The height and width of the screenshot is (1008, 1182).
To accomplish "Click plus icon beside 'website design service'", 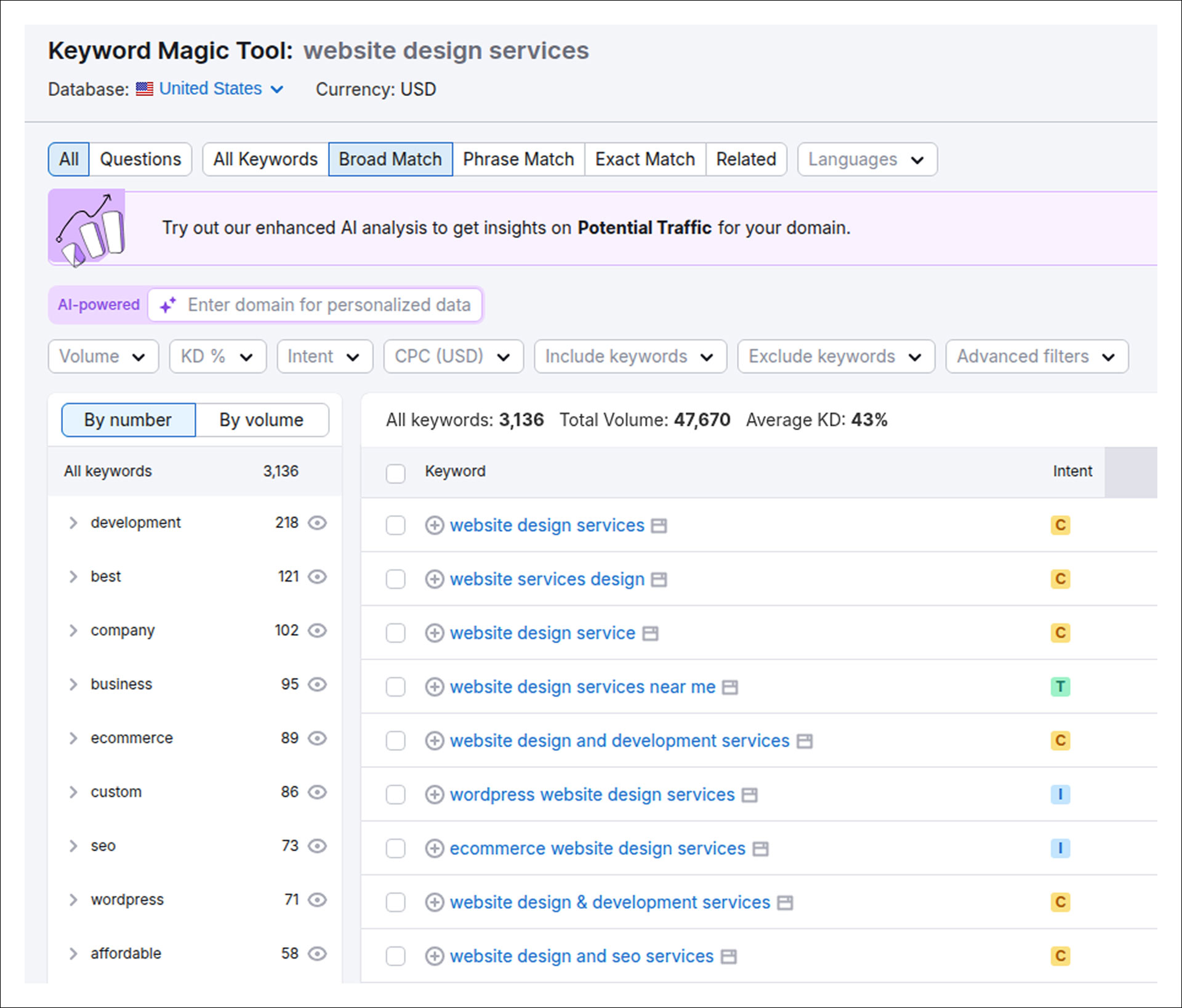I will click(435, 633).
